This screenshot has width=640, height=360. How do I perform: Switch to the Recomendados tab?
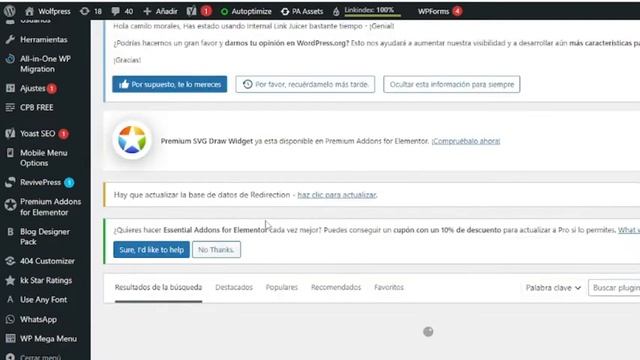[x=336, y=287]
